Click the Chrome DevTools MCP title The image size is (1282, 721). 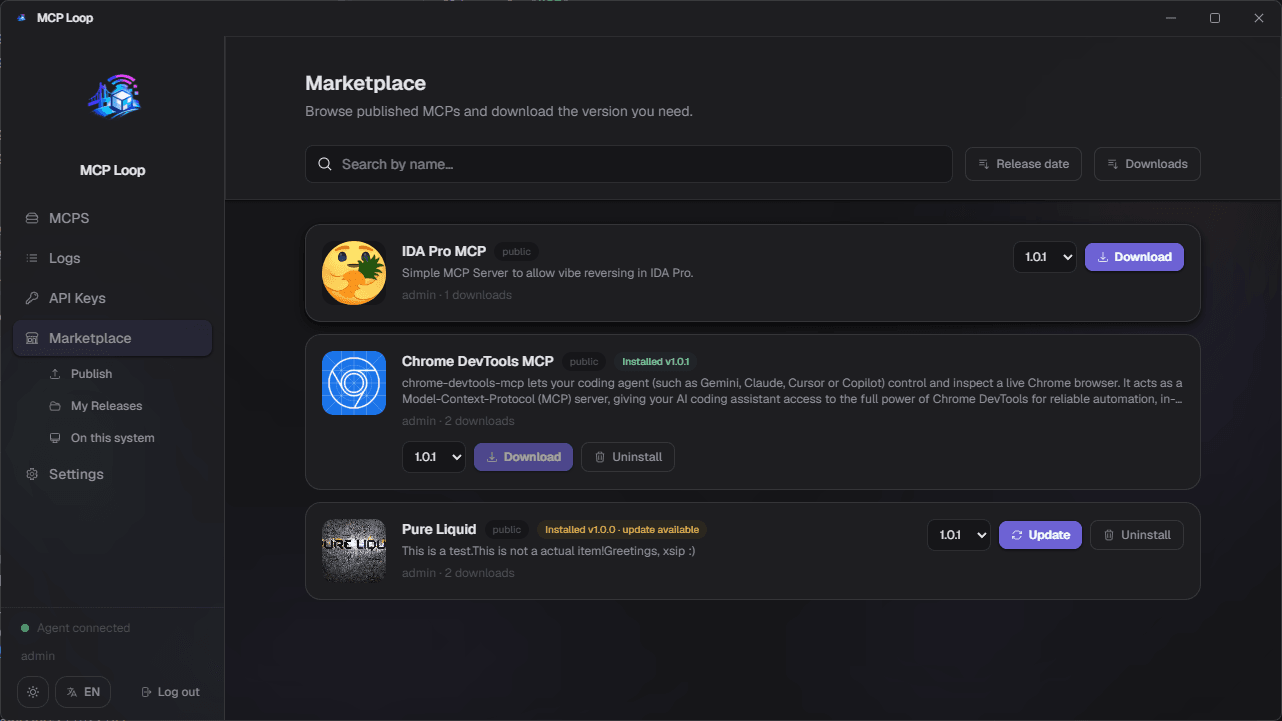click(x=478, y=361)
